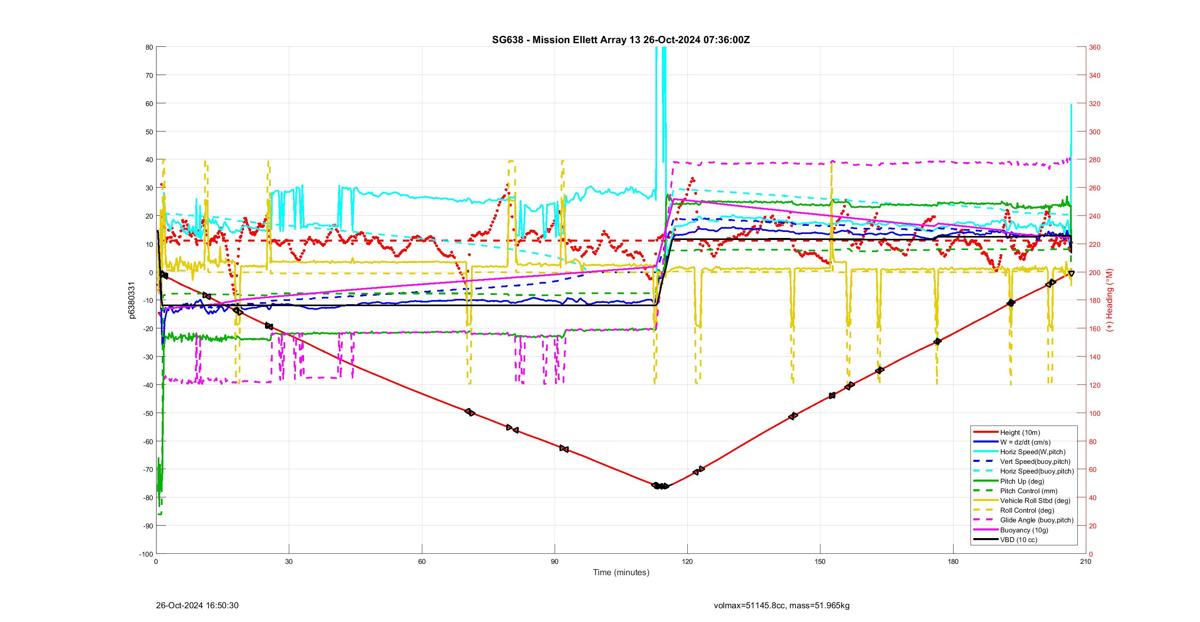
Task: Click the Buoyancy (10g) legend entry
Action: pos(1022,530)
